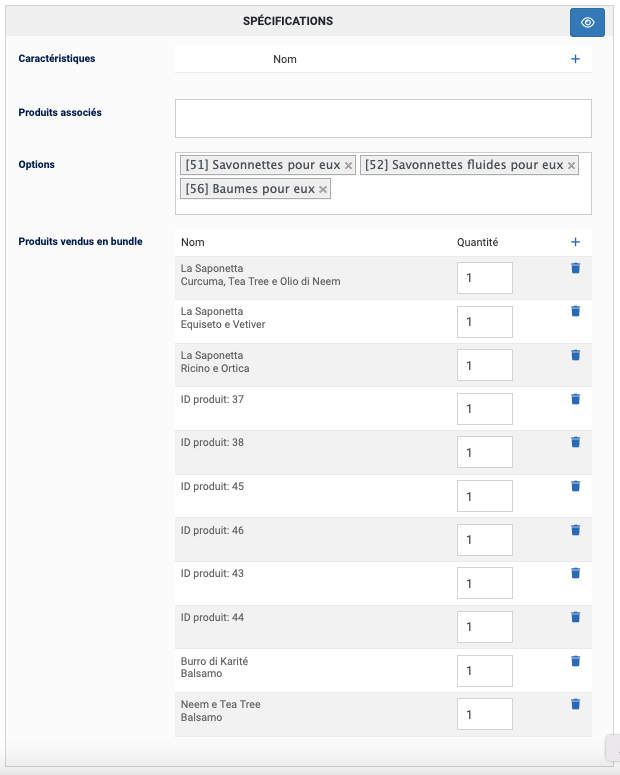620x775 pixels.
Task: Edit quantity for ID produit: 46
Action: (x=484, y=540)
